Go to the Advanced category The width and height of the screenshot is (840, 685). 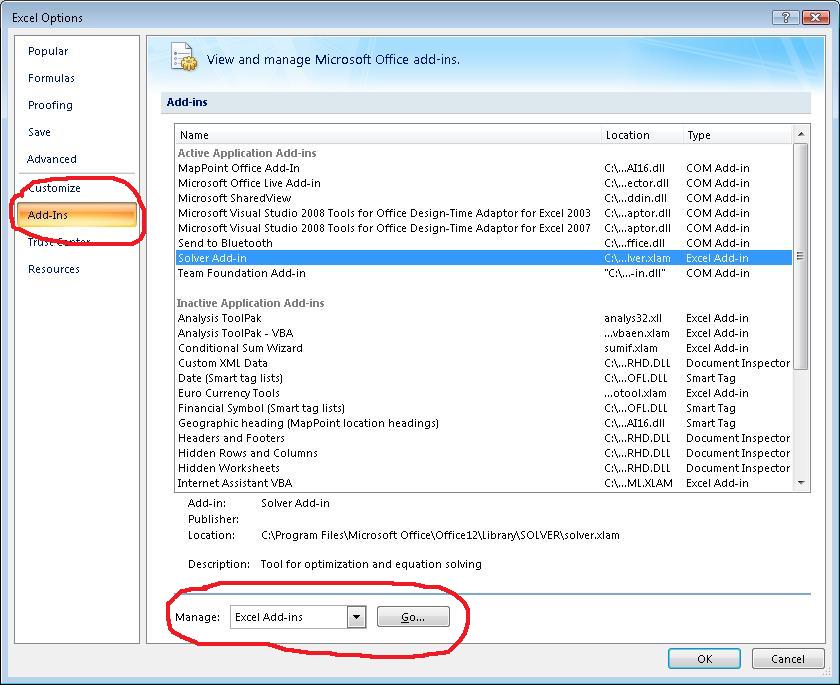(x=52, y=159)
